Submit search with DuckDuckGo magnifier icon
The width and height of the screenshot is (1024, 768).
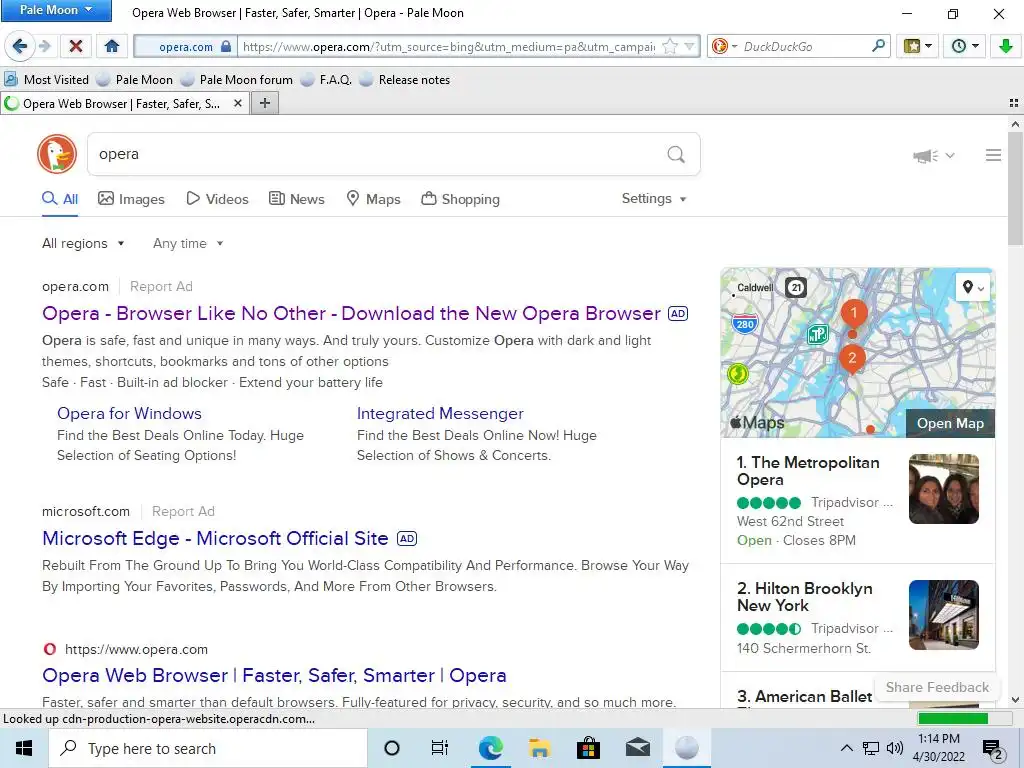pos(676,155)
